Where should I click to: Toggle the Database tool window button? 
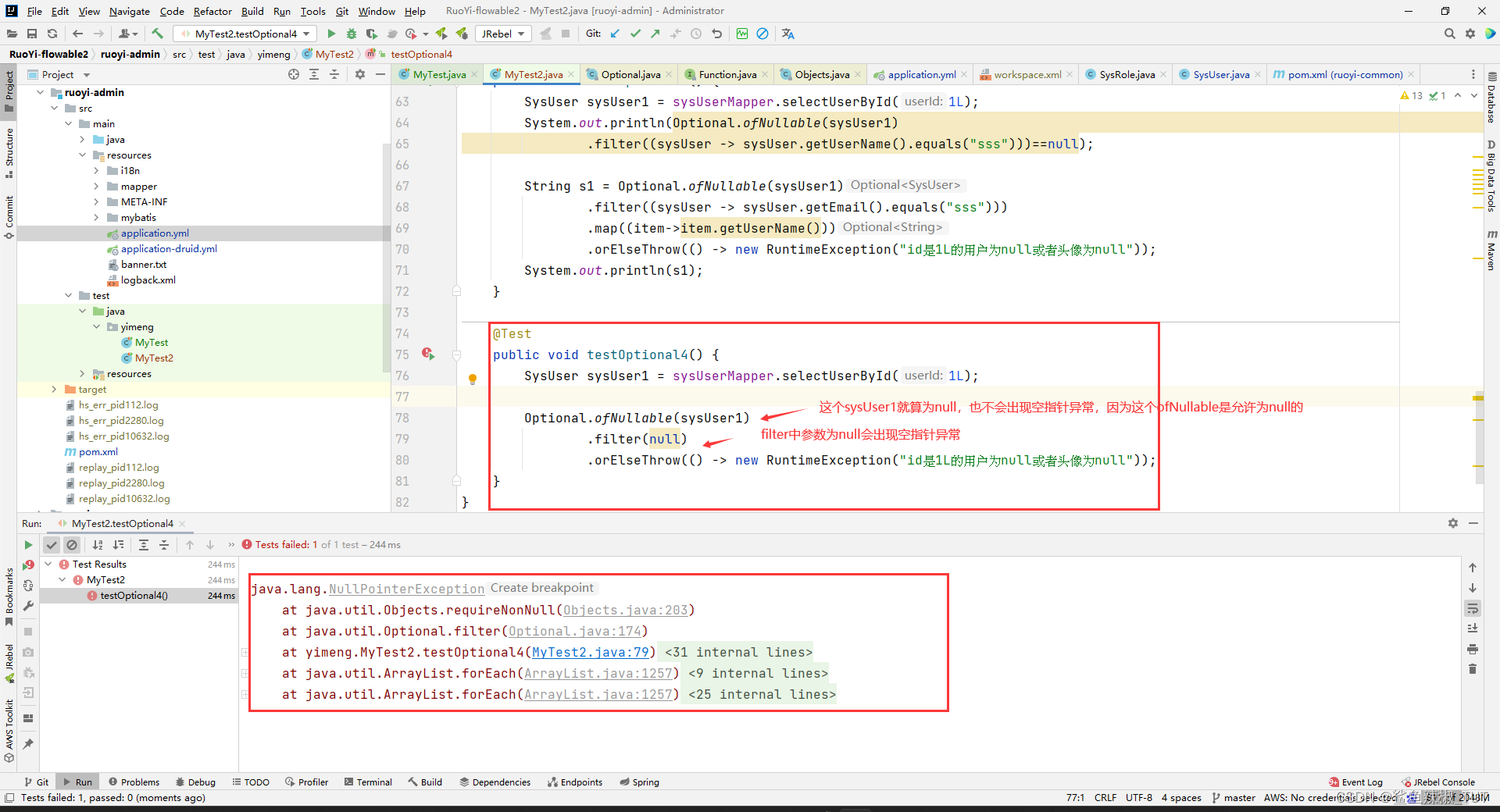tap(1491, 98)
